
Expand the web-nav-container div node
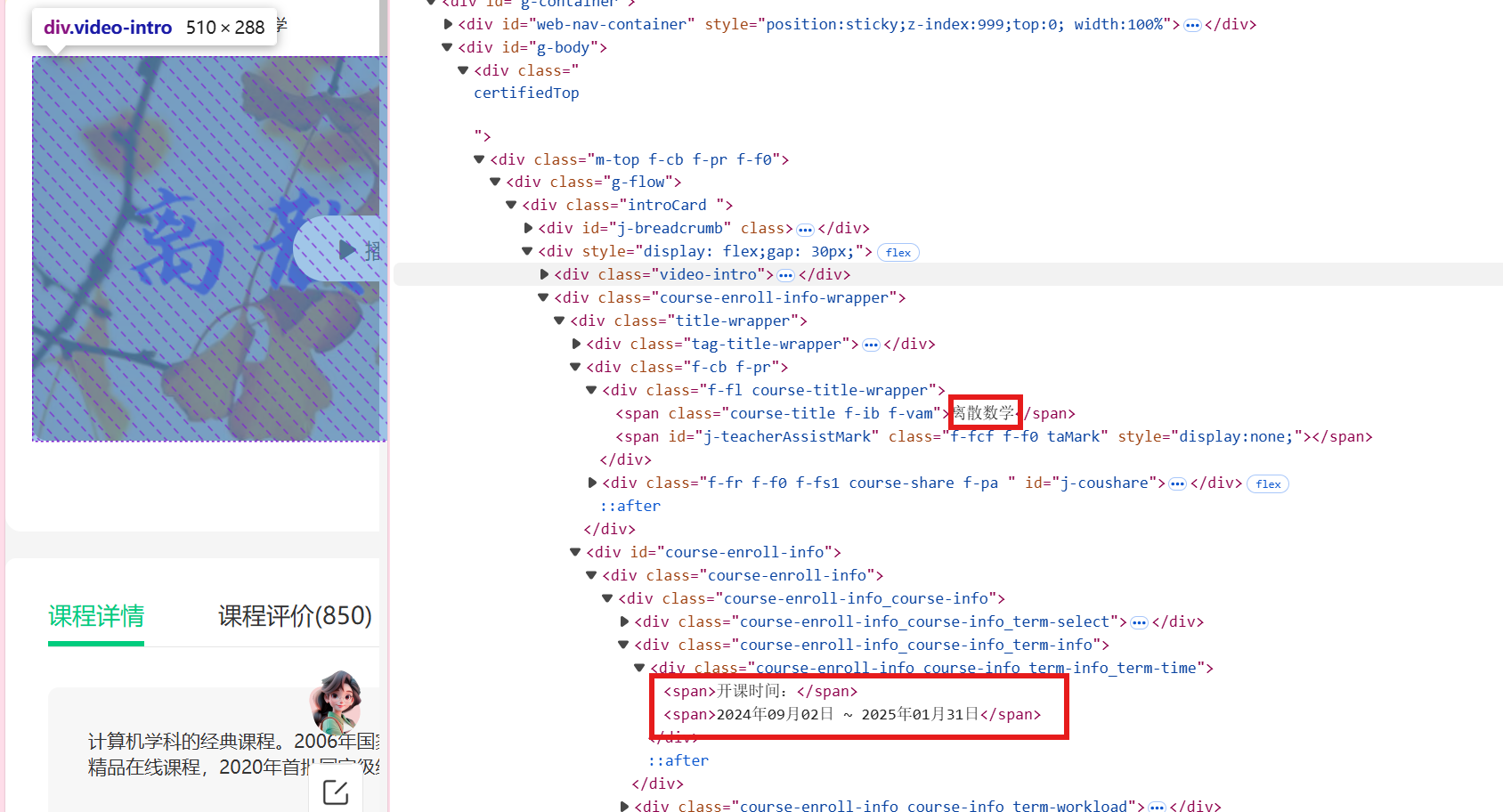pyautogui.click(x=448, y=24)
